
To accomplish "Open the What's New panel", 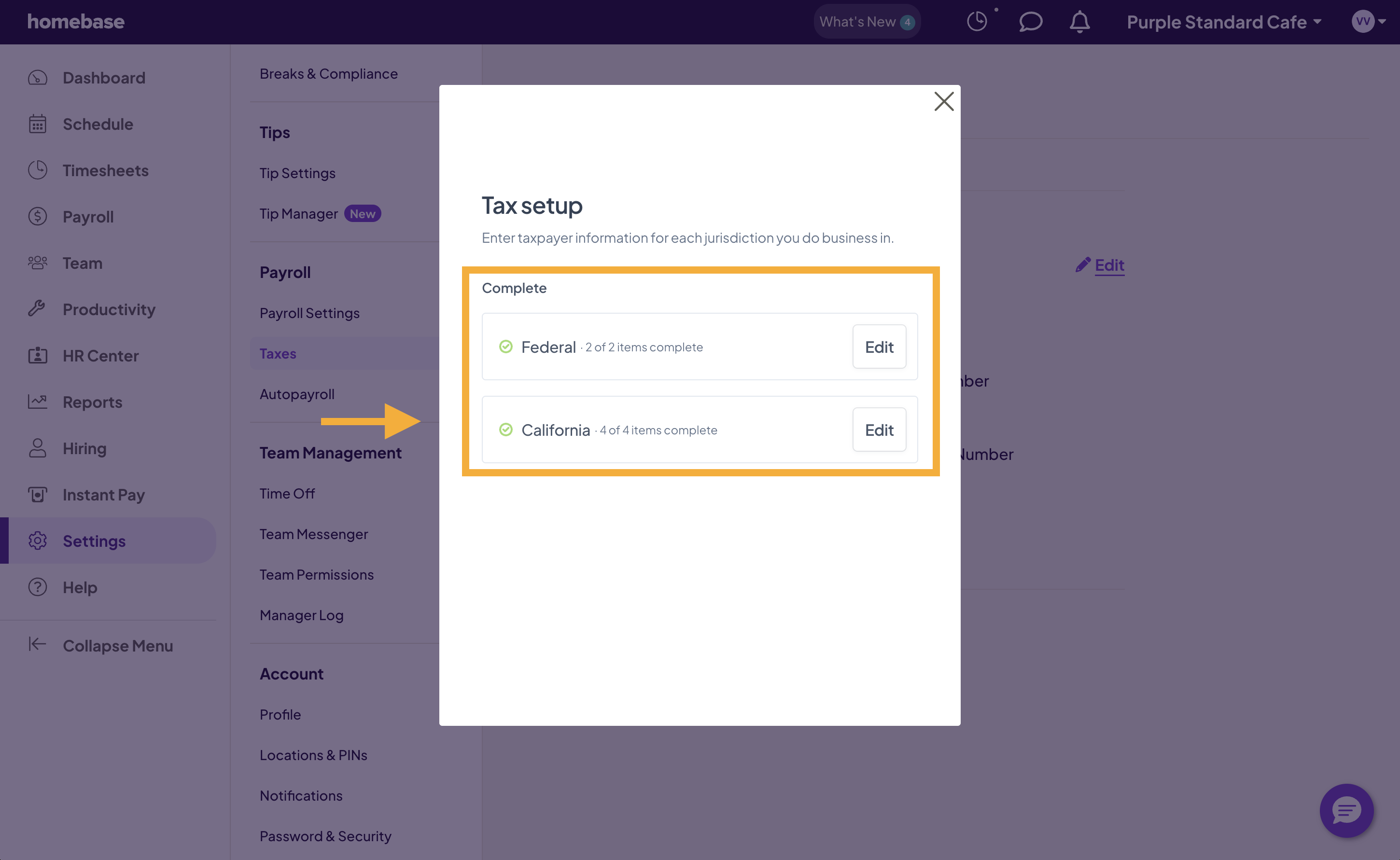I will (x=867, y=21).
